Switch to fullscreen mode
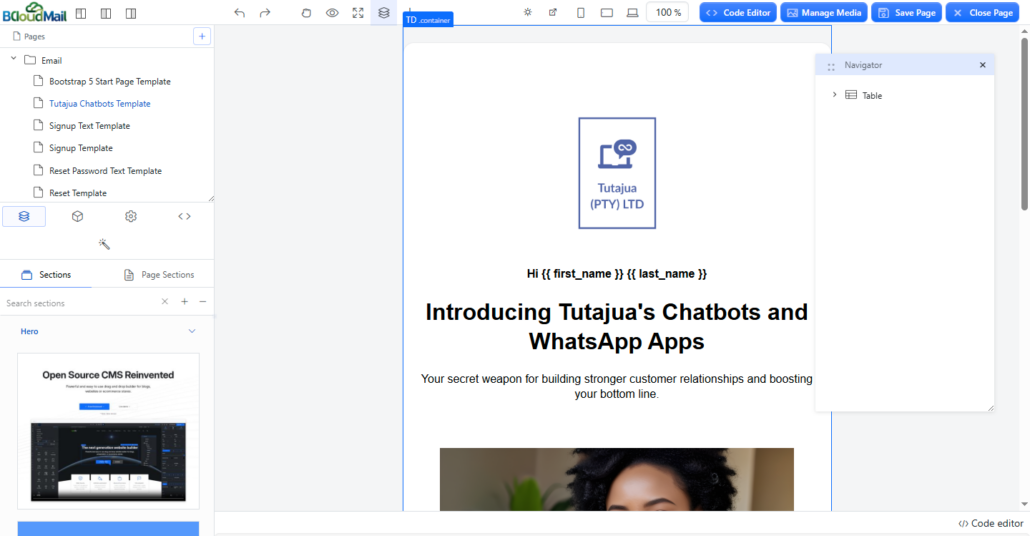 (358, 12)
